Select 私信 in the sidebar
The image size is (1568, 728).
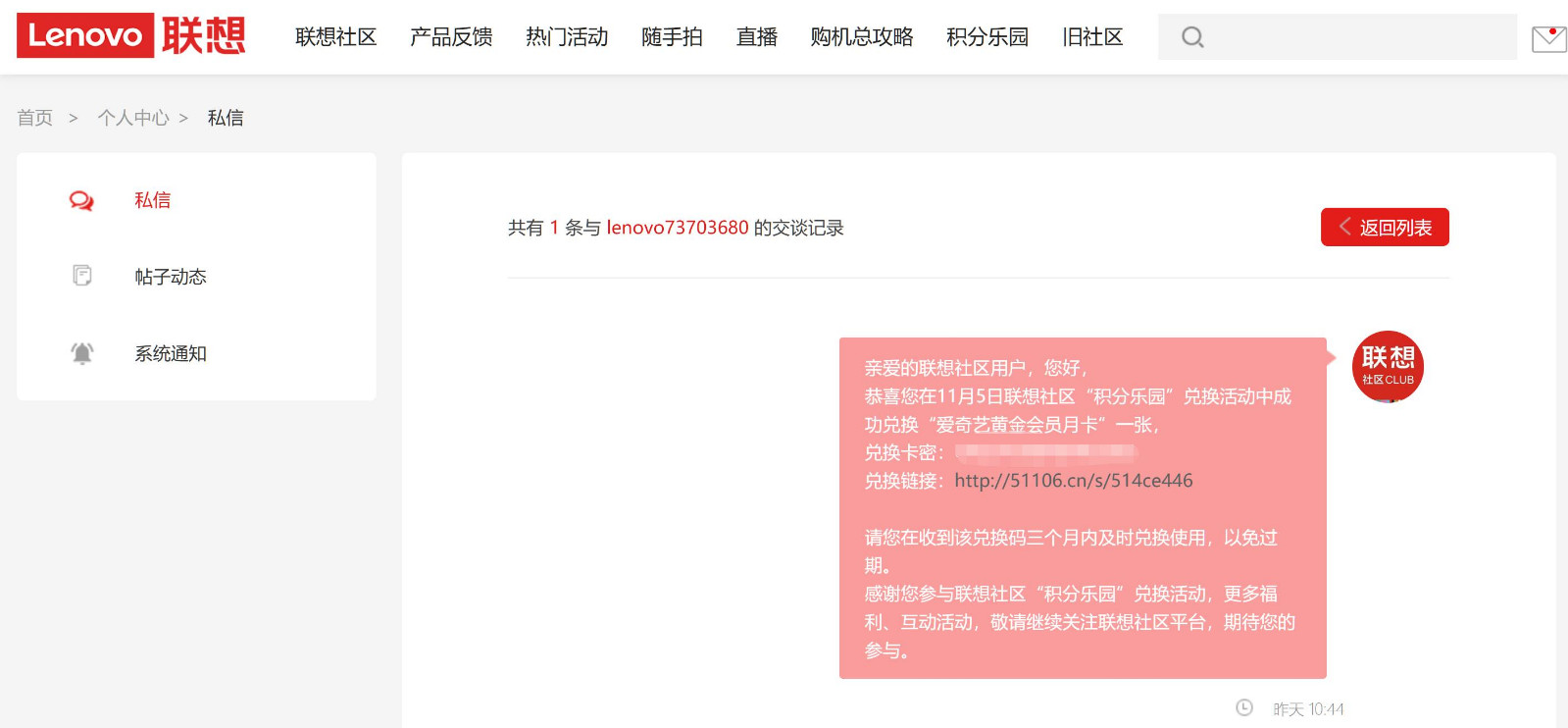[x=152, y=200]
